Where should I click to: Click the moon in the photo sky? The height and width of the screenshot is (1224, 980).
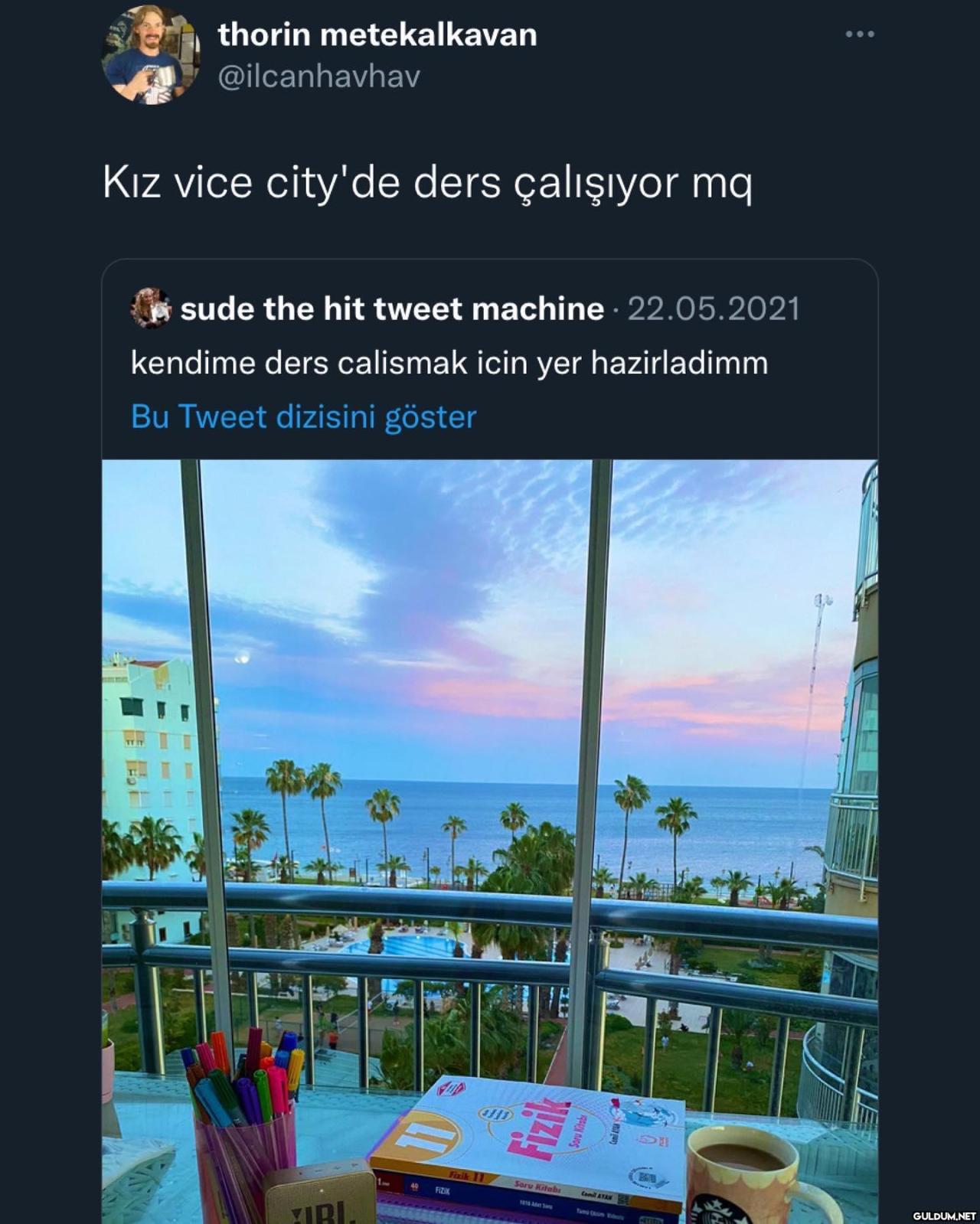(x=242, y=657)
